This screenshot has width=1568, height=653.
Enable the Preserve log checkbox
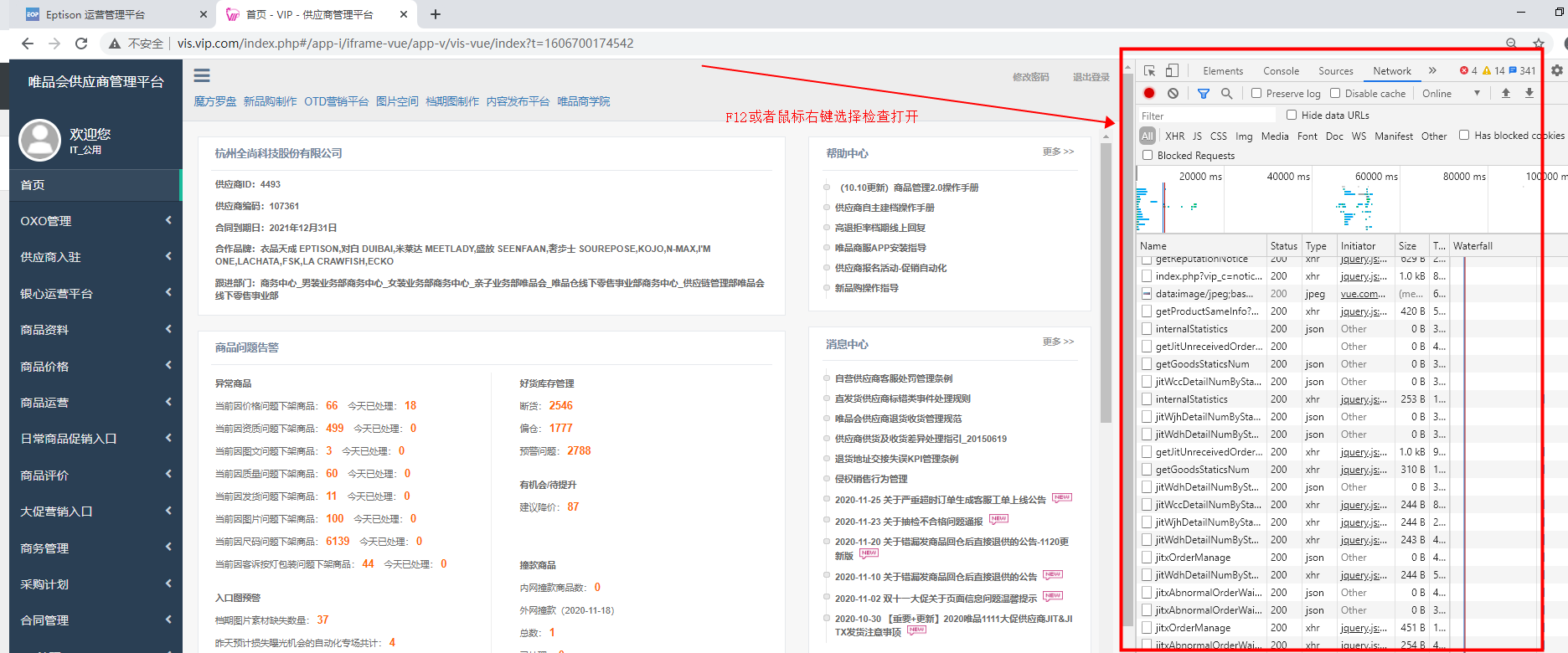click(x=1256, y=94)
